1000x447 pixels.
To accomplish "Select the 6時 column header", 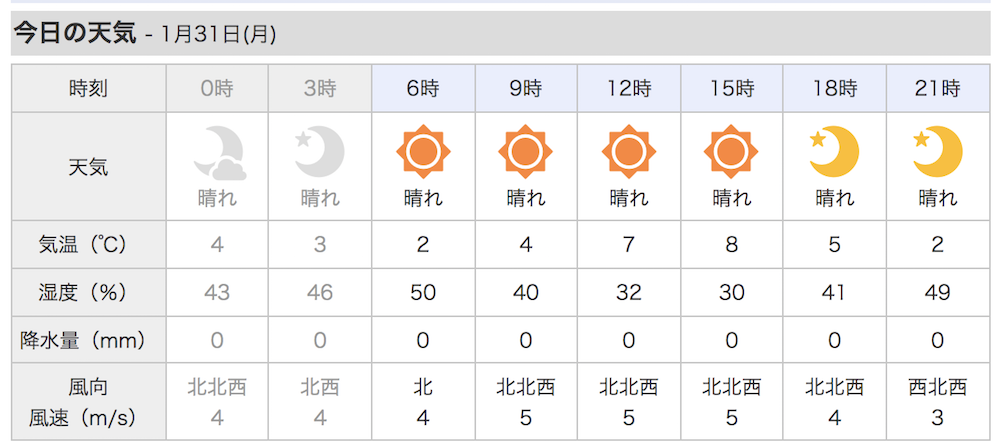I will (x=423, y=89).
